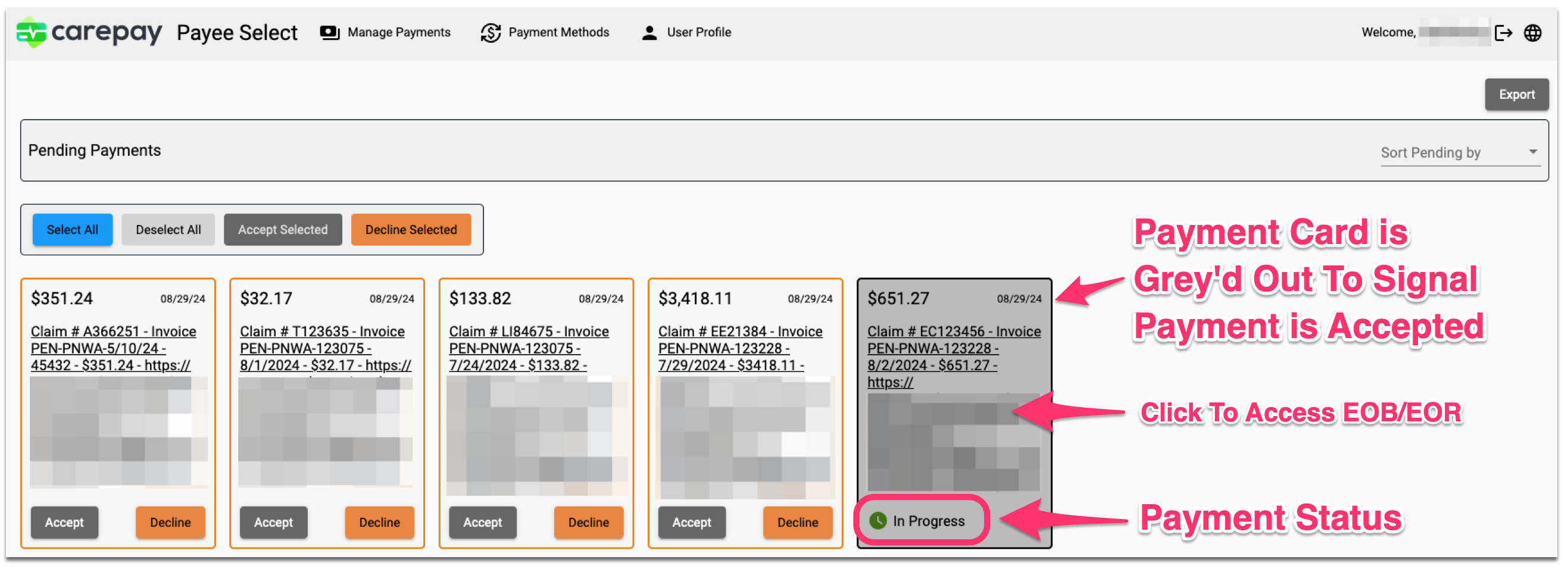Click the CarePay heart logo icon

pyautogui.click(x=31, y=32)
